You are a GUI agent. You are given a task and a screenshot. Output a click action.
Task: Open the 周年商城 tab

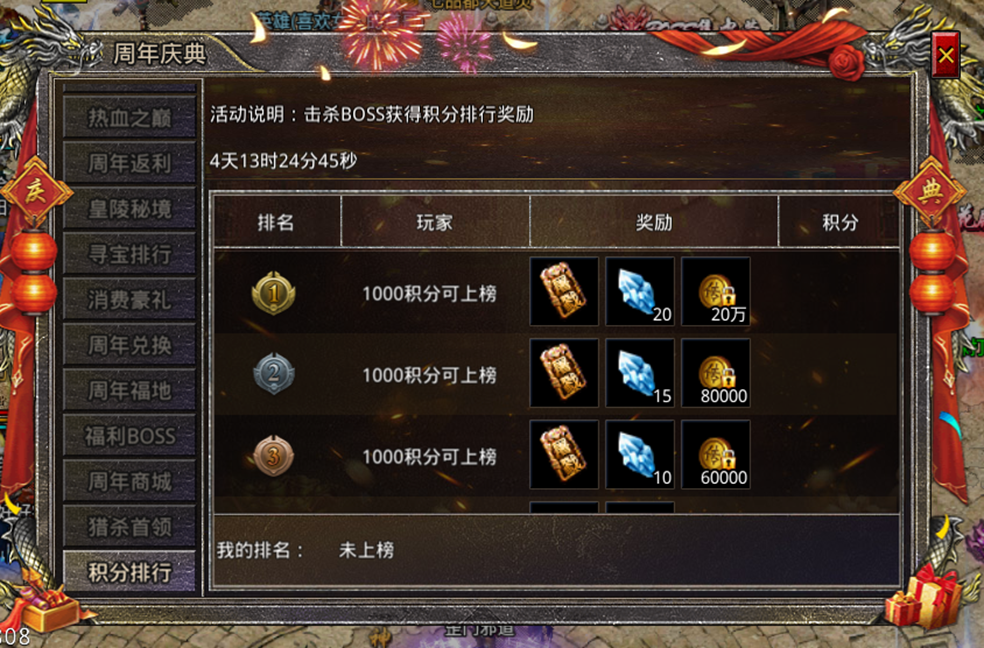(129, 481)
